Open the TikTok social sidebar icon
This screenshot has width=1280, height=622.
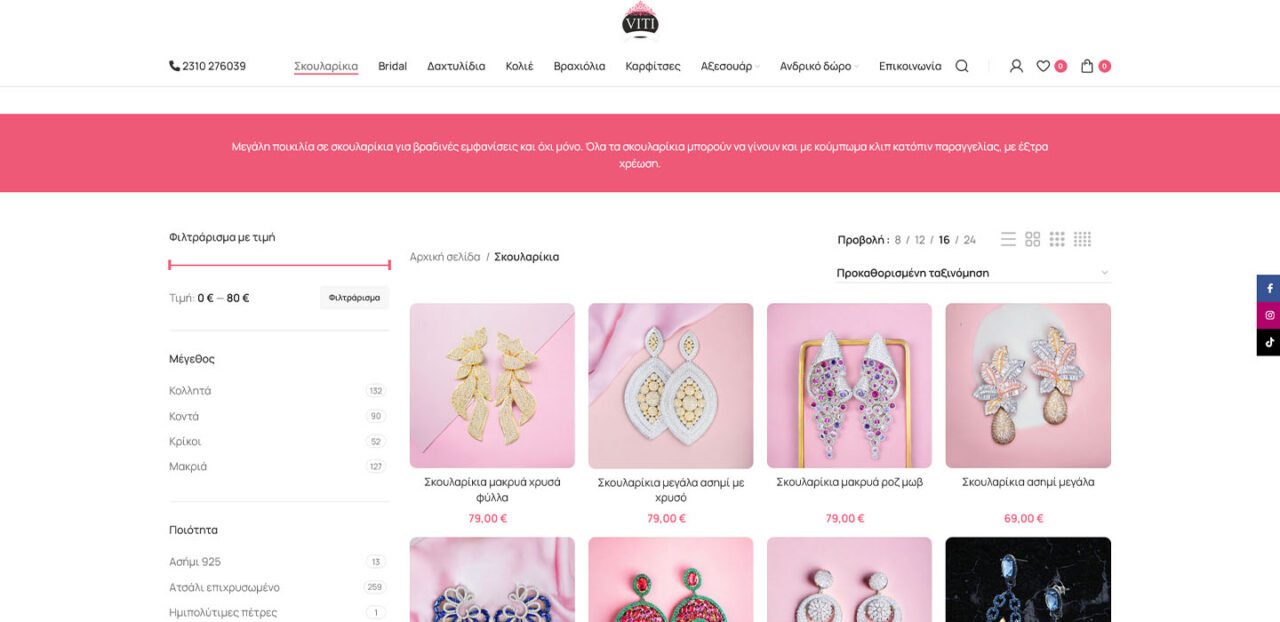pyautogui.click(x=1268, y=342)
